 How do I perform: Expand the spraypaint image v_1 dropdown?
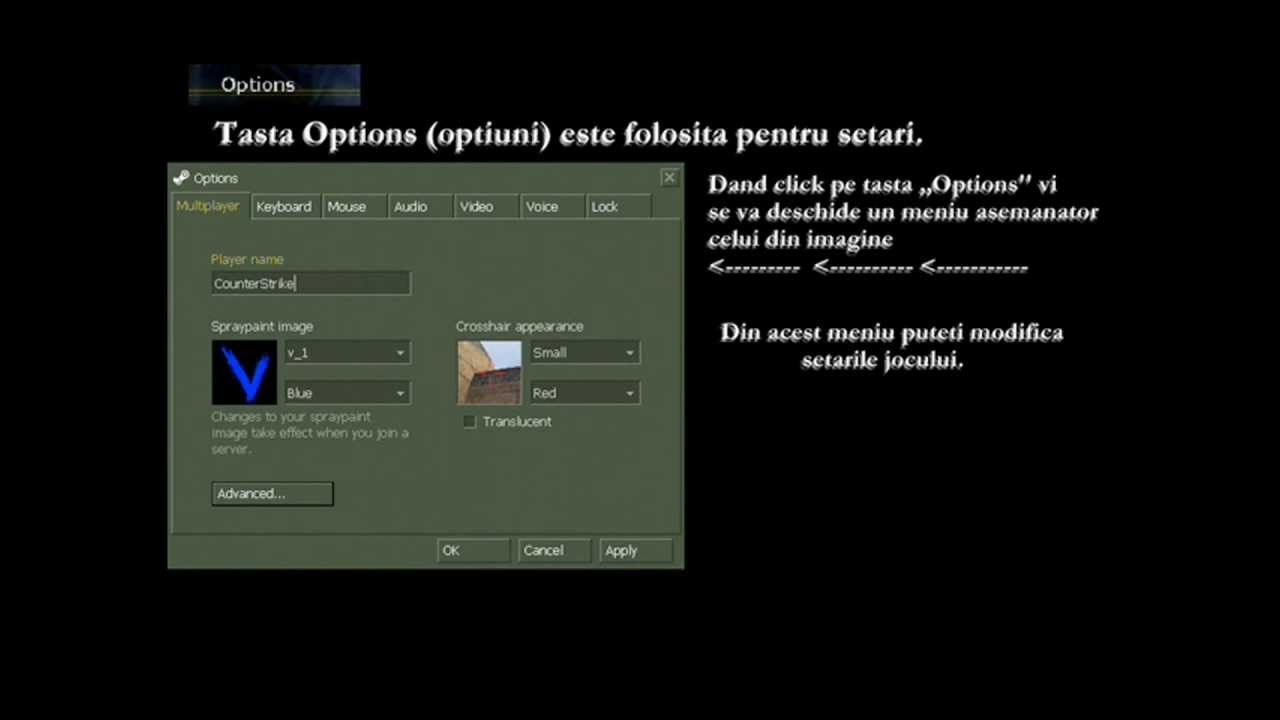347,352
